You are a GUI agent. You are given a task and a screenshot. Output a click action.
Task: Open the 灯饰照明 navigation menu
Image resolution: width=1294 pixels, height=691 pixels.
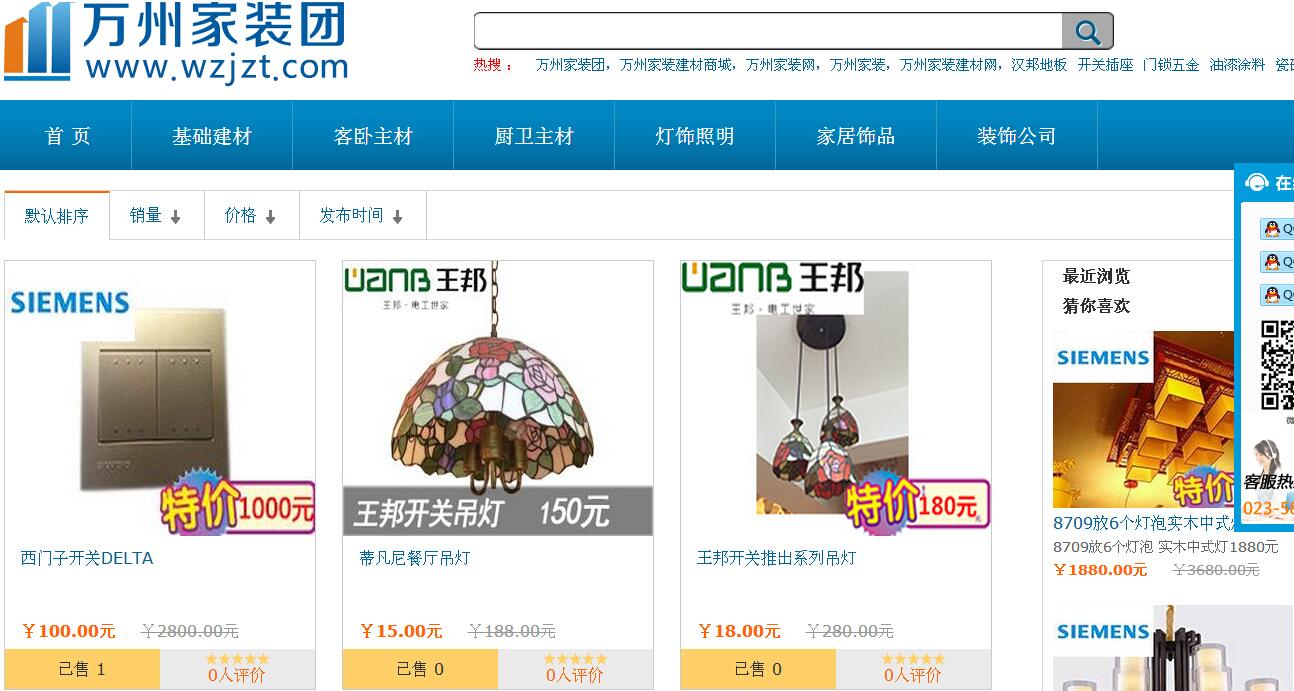click(x=695, y=136)
